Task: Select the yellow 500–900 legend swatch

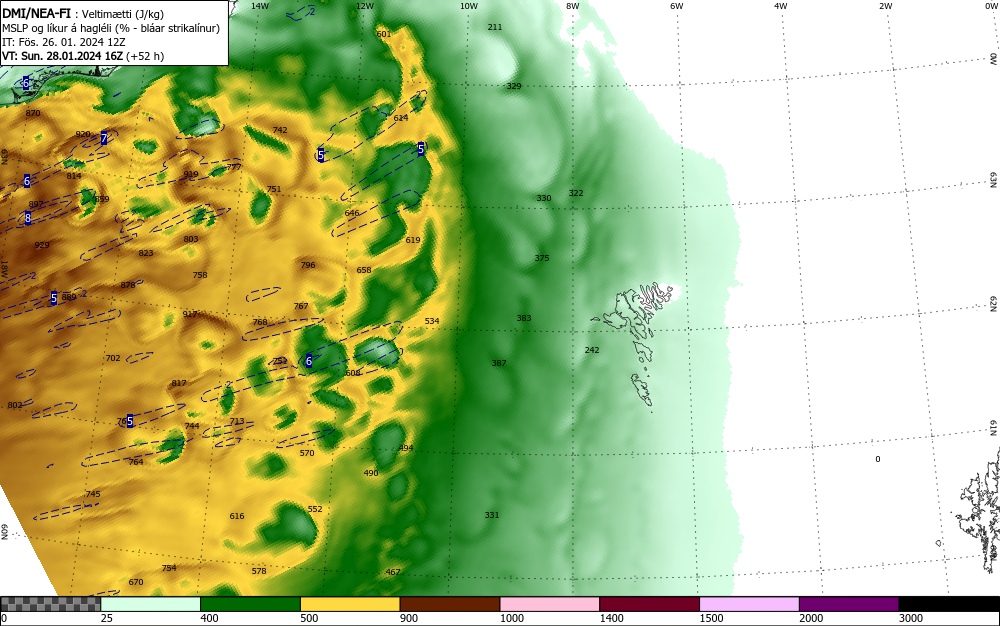Action: [x=350, y=604]
